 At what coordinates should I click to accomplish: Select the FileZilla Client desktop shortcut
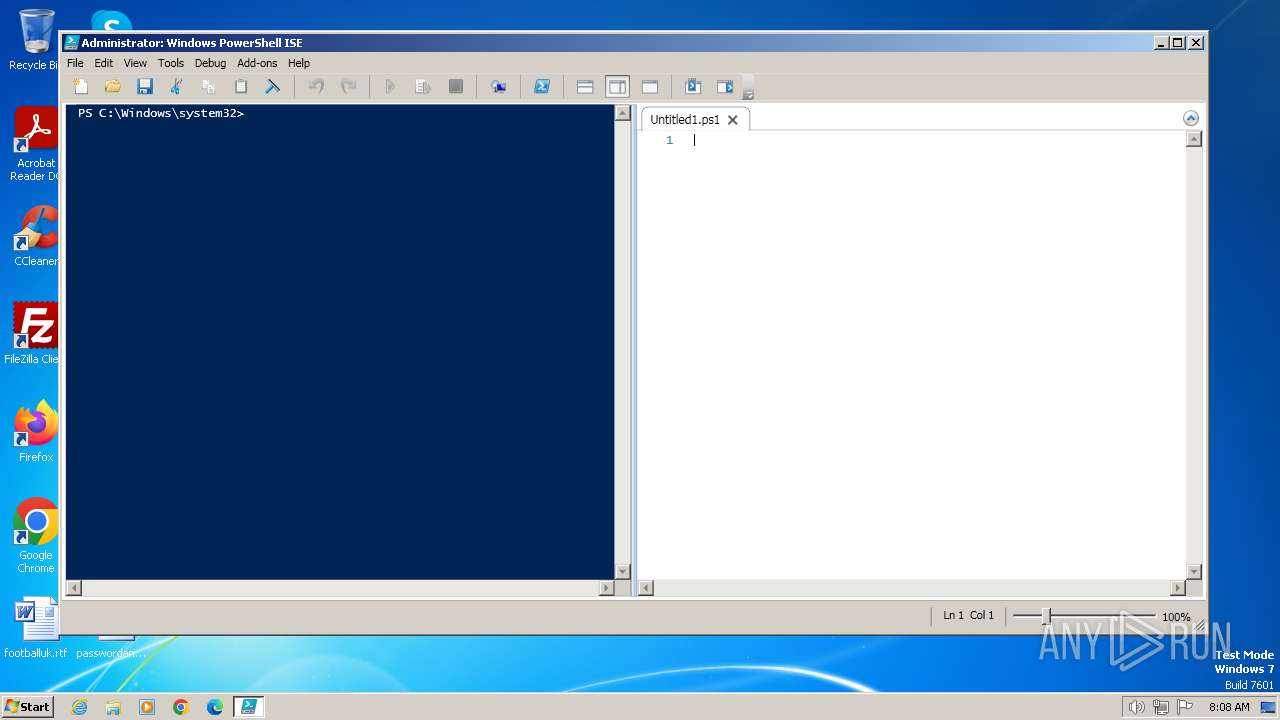[31, 334]
